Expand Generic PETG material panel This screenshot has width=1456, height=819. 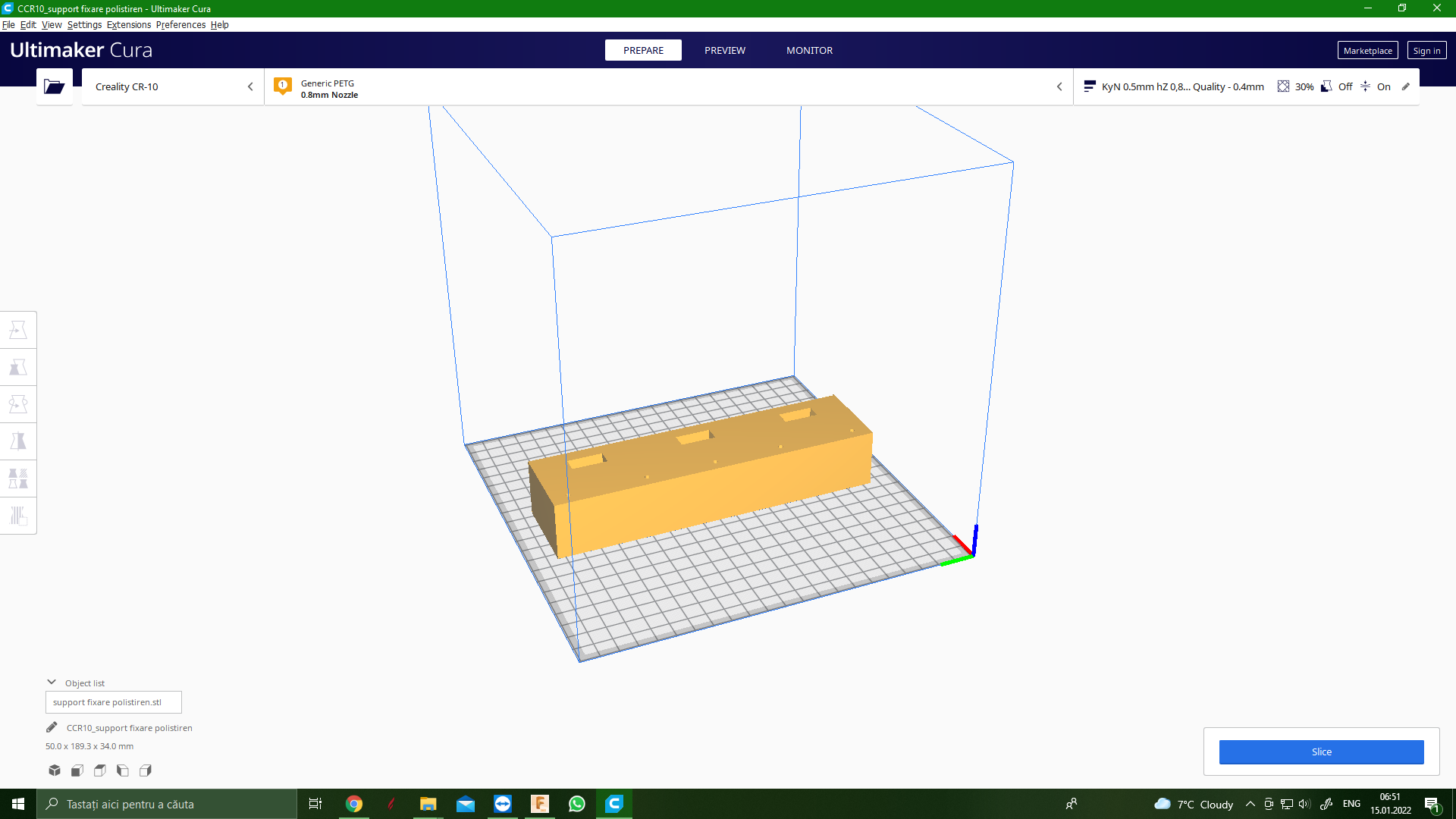pos(667,86)
